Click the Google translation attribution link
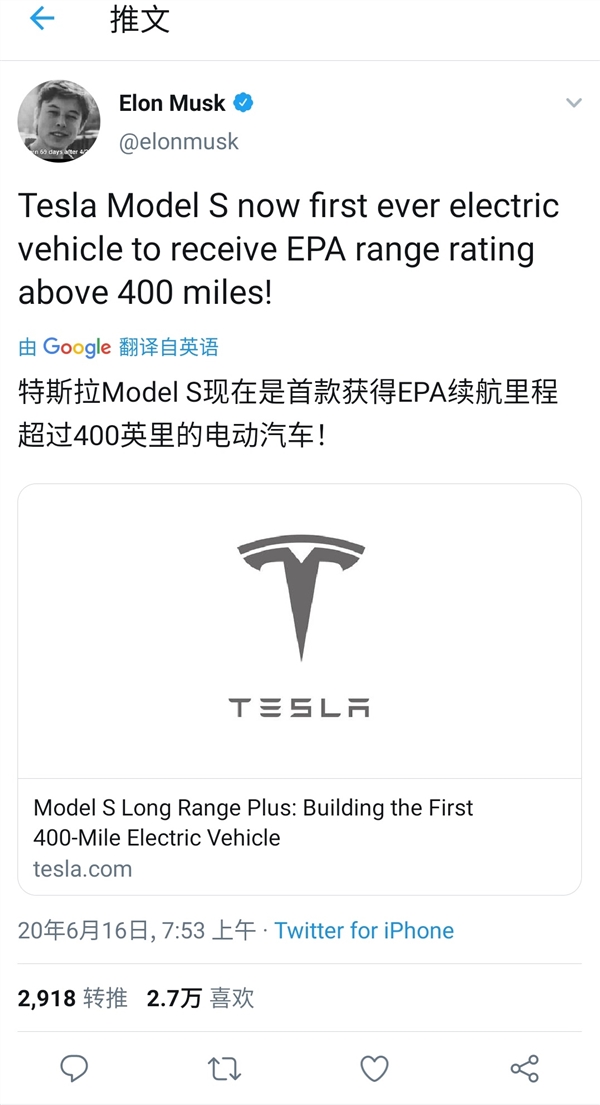This screenshot has width=600, height=1105. (x=118, y=347)
